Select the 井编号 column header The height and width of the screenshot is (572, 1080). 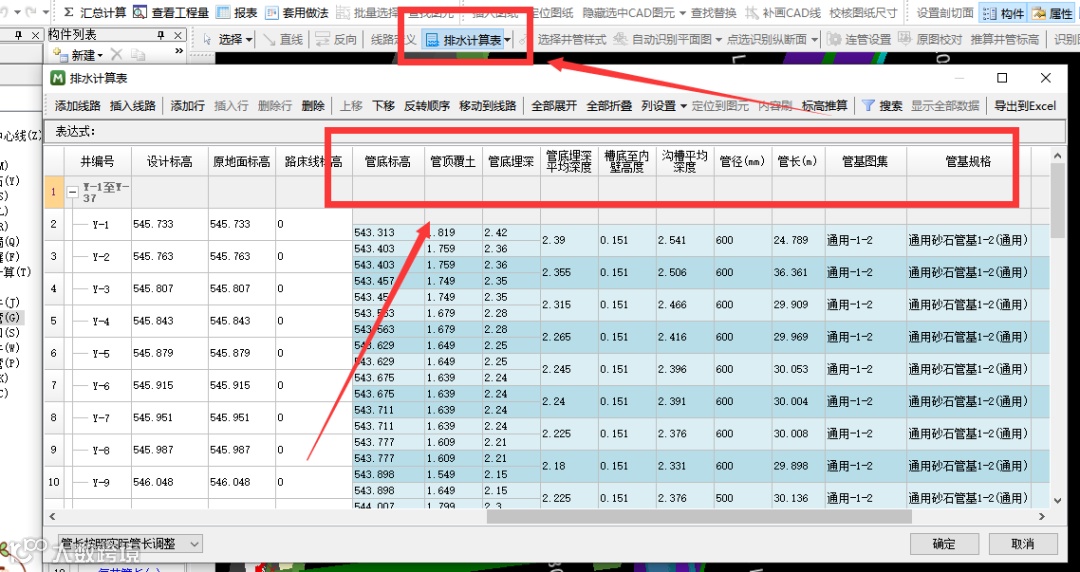point(97,162)
